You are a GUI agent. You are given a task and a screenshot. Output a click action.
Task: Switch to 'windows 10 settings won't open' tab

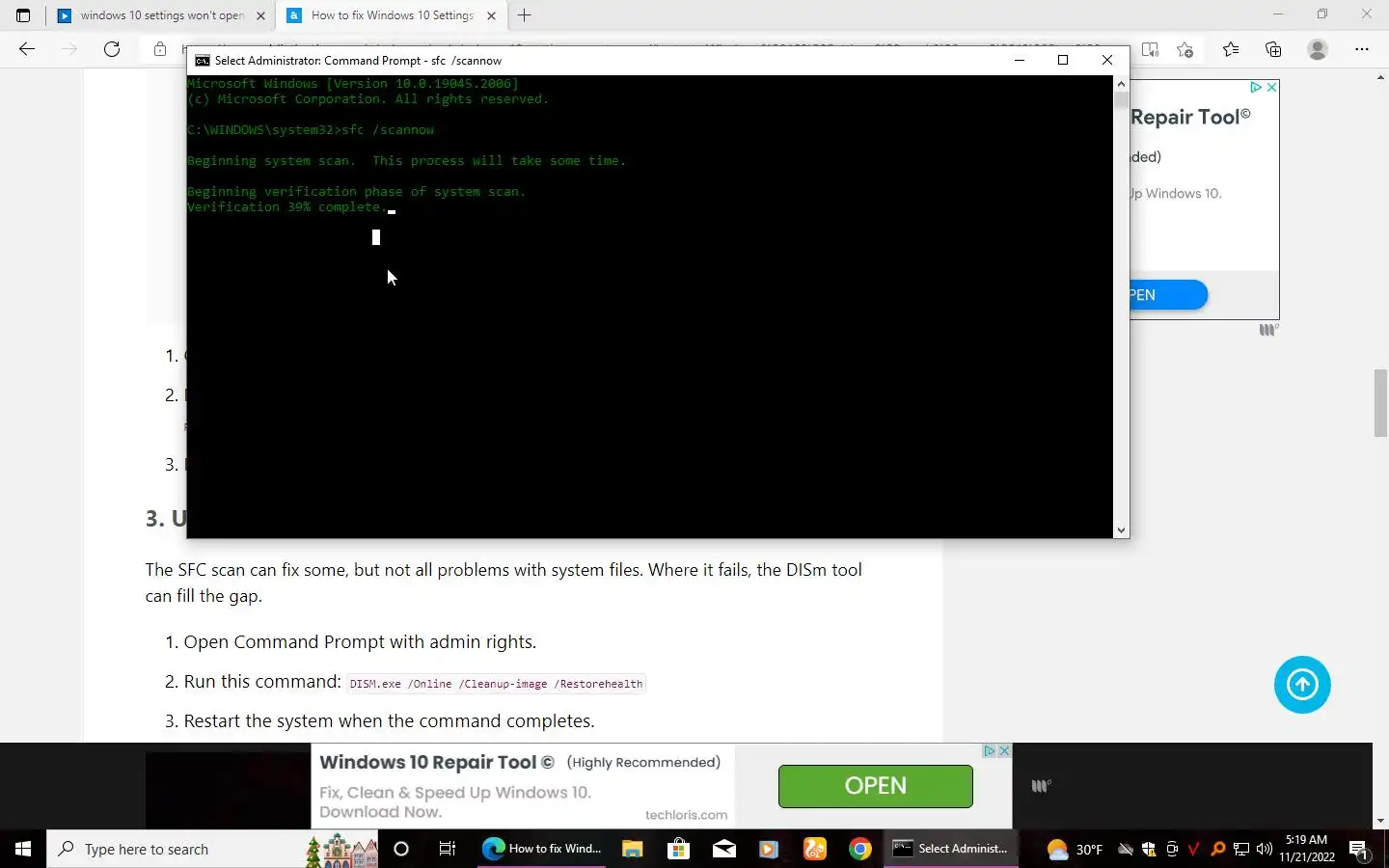click(x=160, y=15)
